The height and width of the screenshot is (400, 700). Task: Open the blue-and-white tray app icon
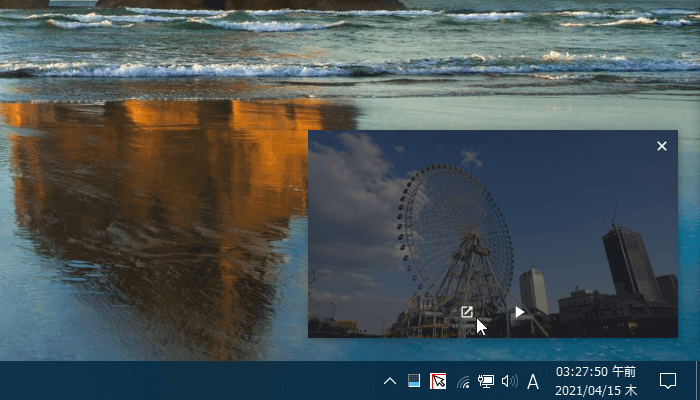[414, 381]
